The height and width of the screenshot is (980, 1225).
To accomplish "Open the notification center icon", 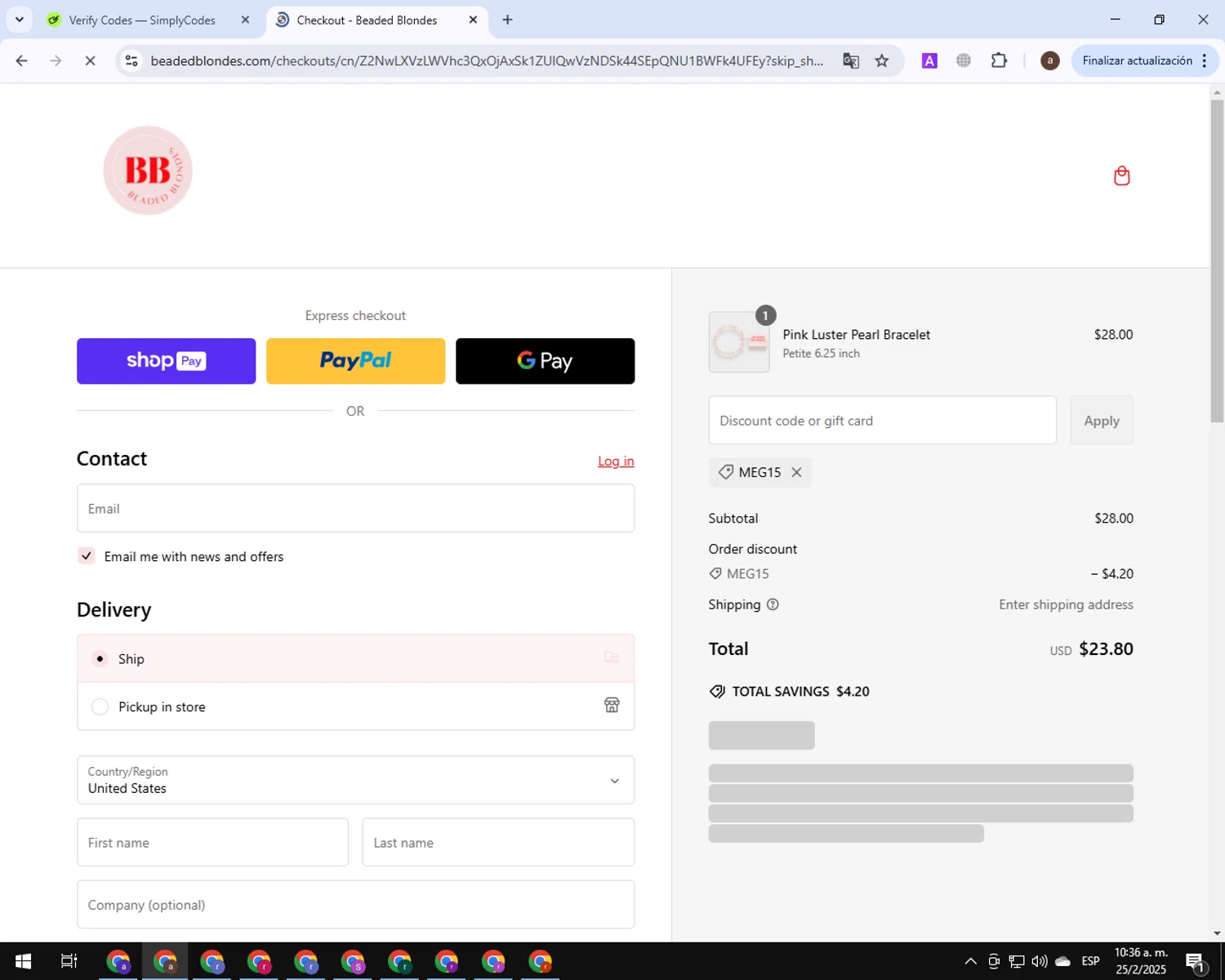I will (1196, 962).
